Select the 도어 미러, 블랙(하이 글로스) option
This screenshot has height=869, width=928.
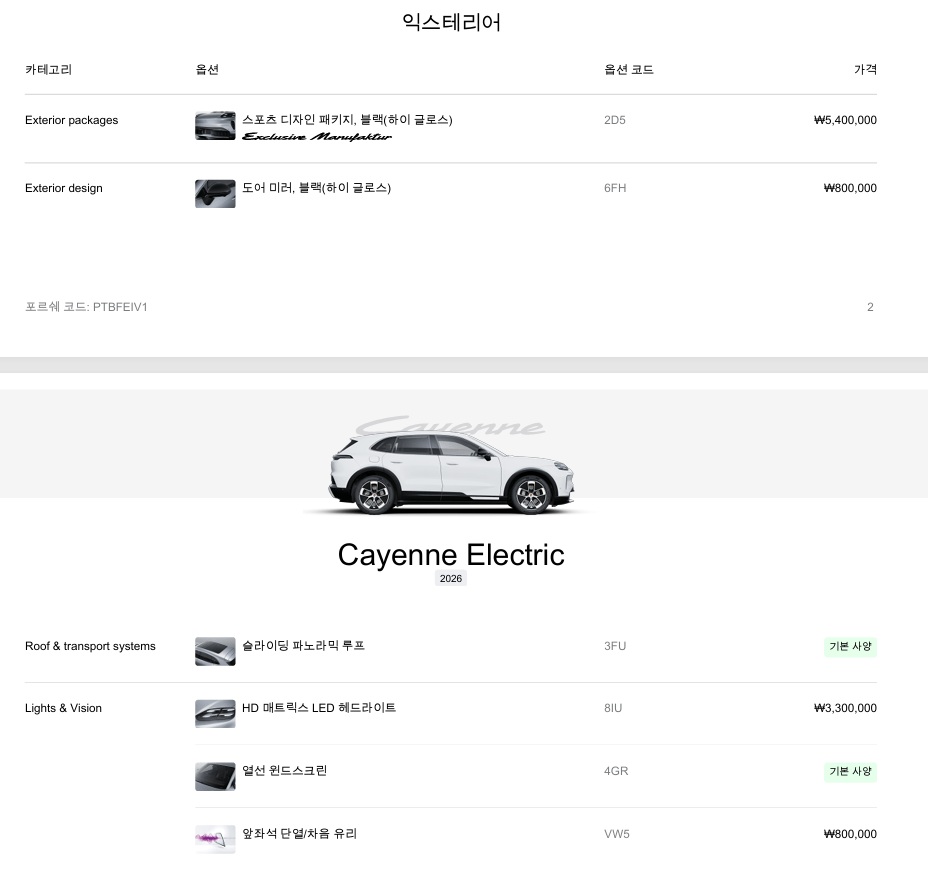coord(316,188)
